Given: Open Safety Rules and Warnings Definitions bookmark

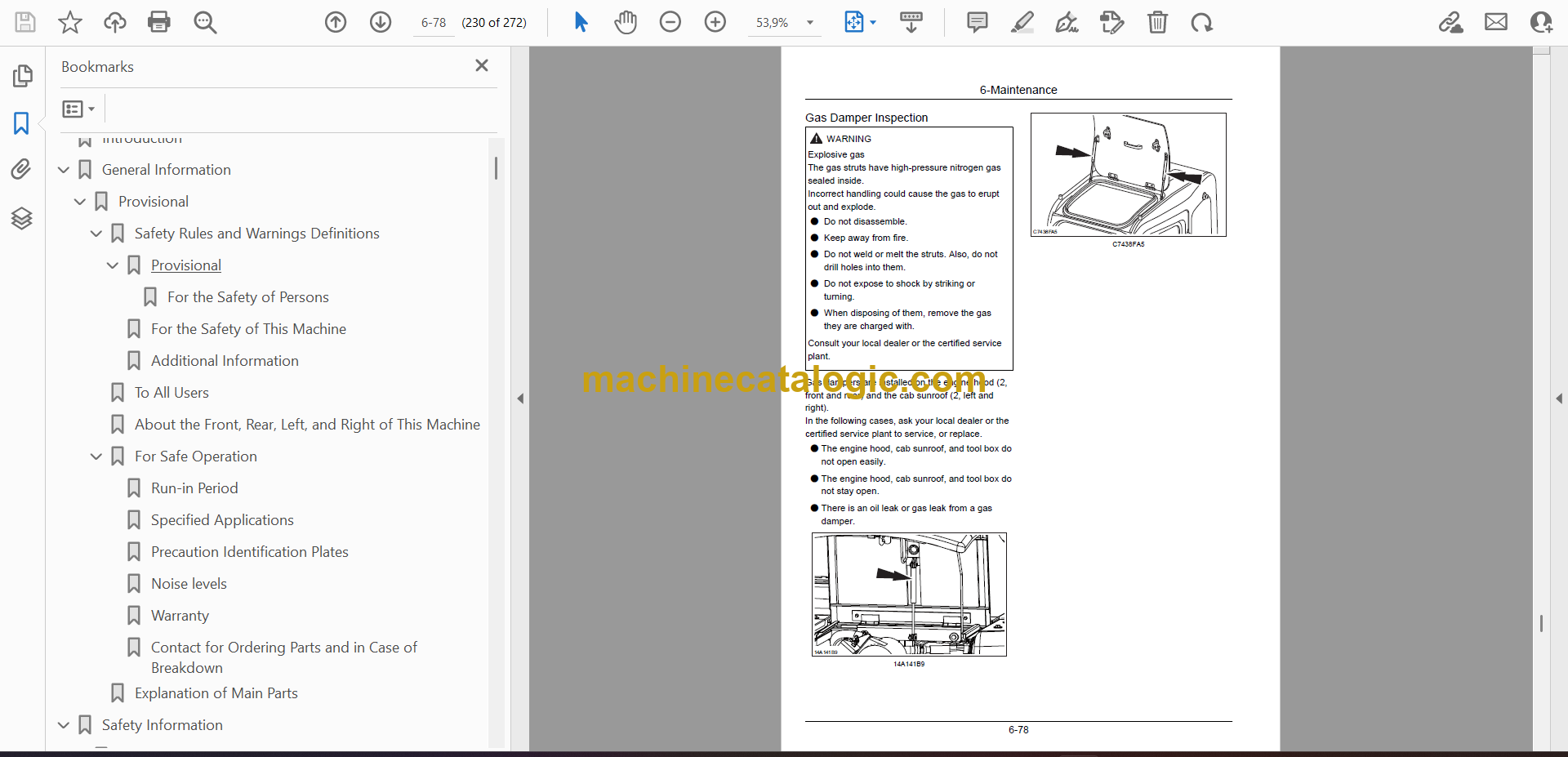Looking at the screenshot, I should point(256,234).
